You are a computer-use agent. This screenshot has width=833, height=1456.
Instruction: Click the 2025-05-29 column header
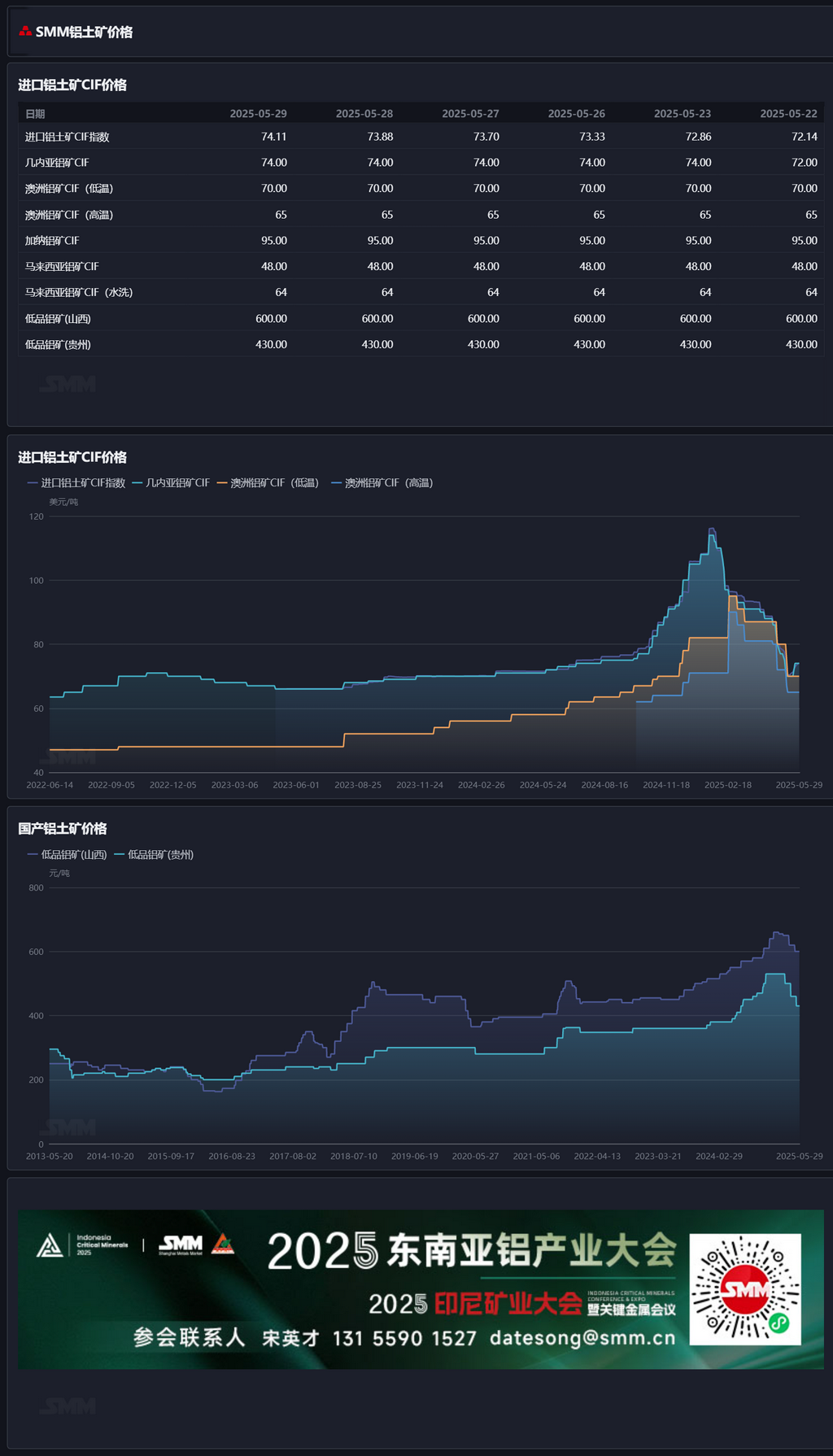pos(258,114)
